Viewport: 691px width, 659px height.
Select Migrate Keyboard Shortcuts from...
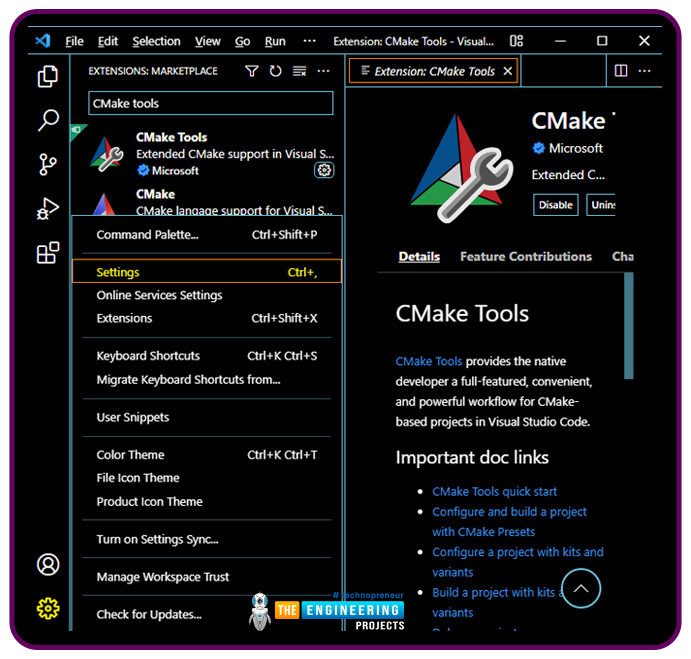[x=207, y=380]
